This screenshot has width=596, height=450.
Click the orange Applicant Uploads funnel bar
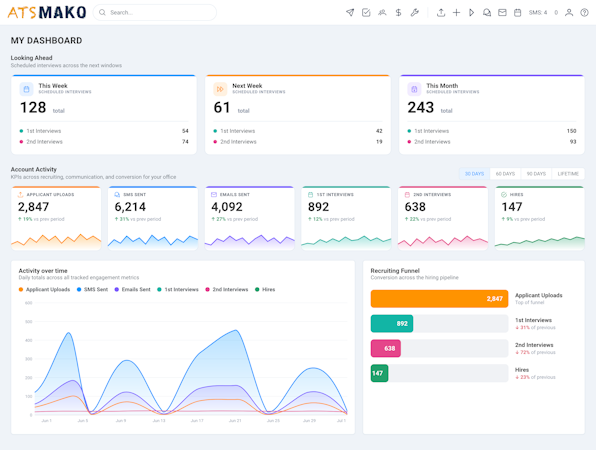439,299
